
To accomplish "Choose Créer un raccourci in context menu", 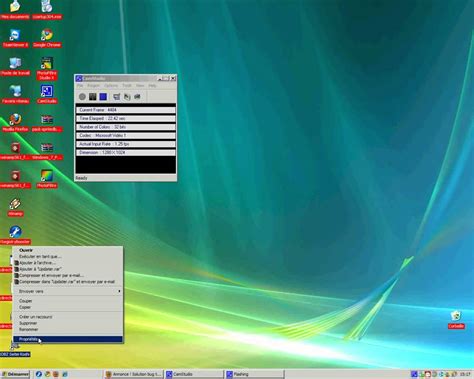I will coord(68,317).
